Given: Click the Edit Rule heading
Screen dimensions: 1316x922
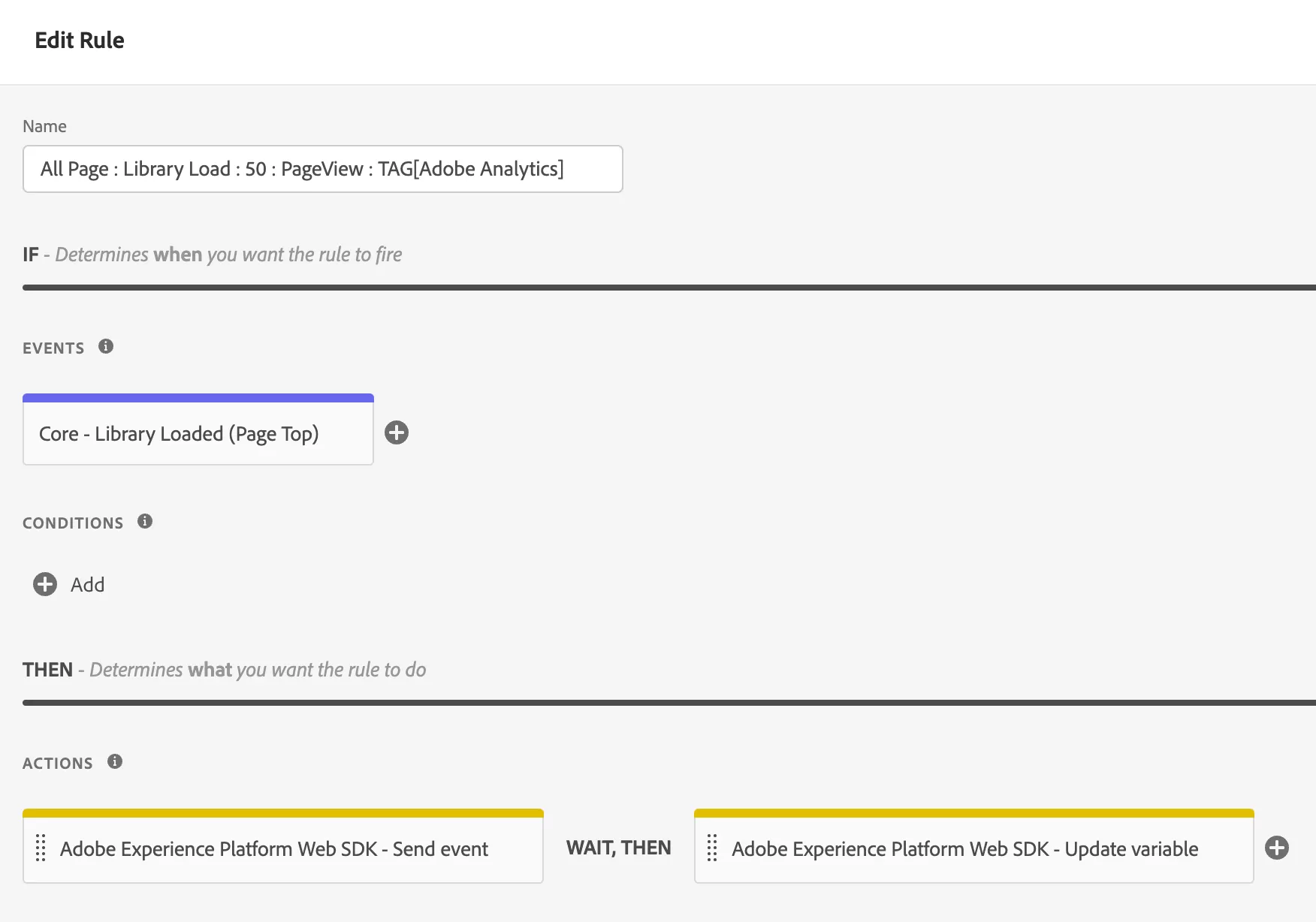Looking at the screenshot, I should [x=80, y=40].
